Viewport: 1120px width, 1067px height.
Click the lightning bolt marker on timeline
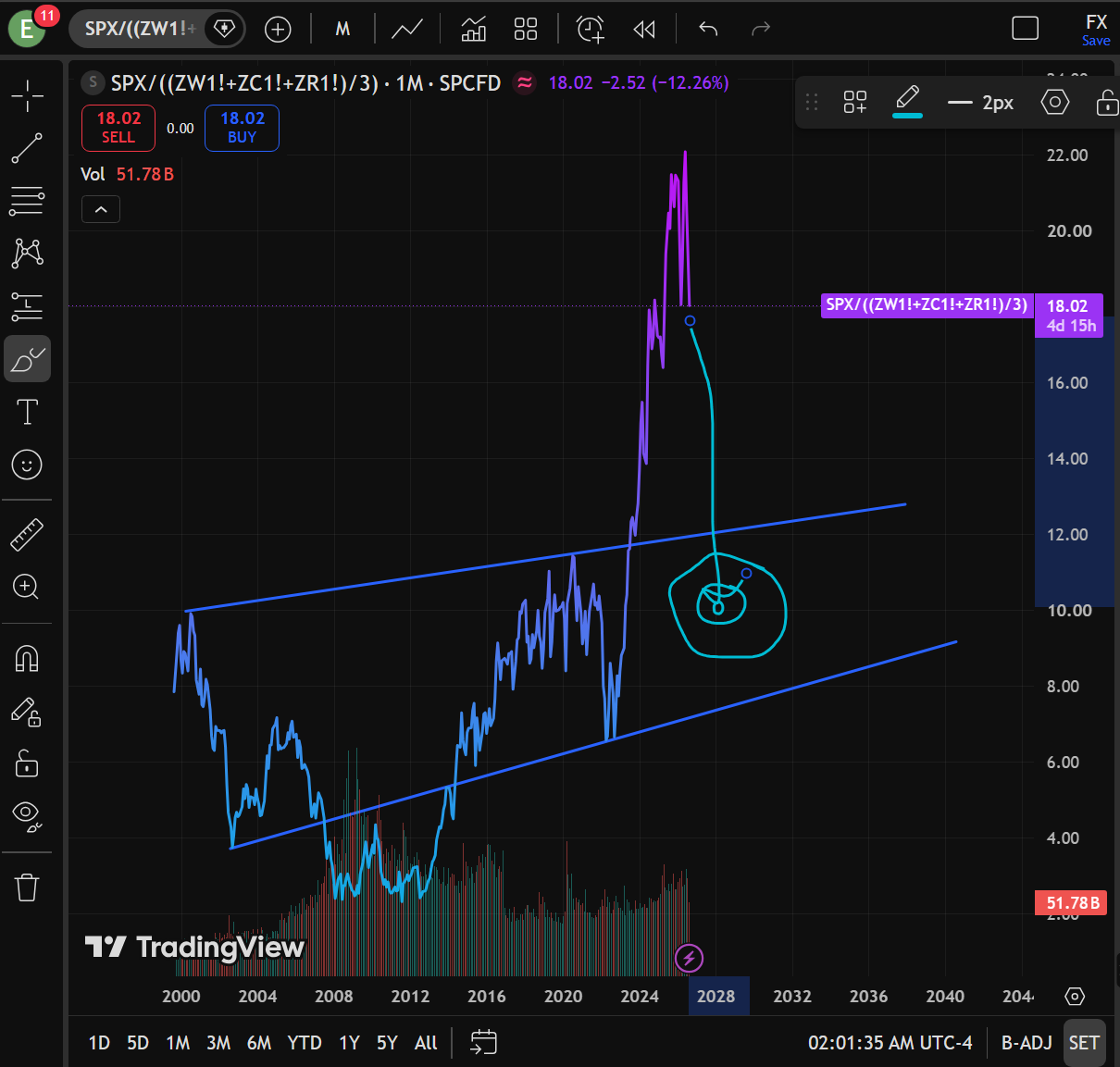[x=689, y=959]
